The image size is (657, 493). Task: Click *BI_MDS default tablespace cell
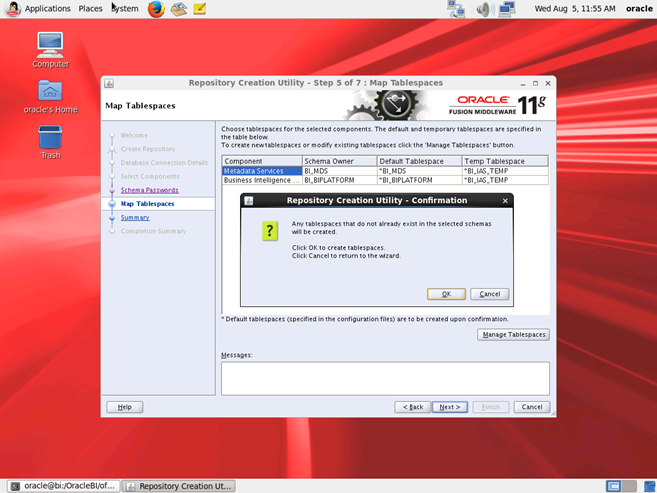pyautogui.click(x=419, y=171)
